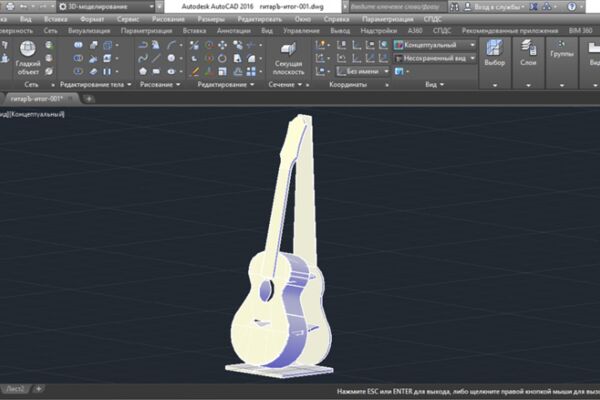Open the Размеры menu
The height and width of the screenshot is (400, 600).
(211, 19)
